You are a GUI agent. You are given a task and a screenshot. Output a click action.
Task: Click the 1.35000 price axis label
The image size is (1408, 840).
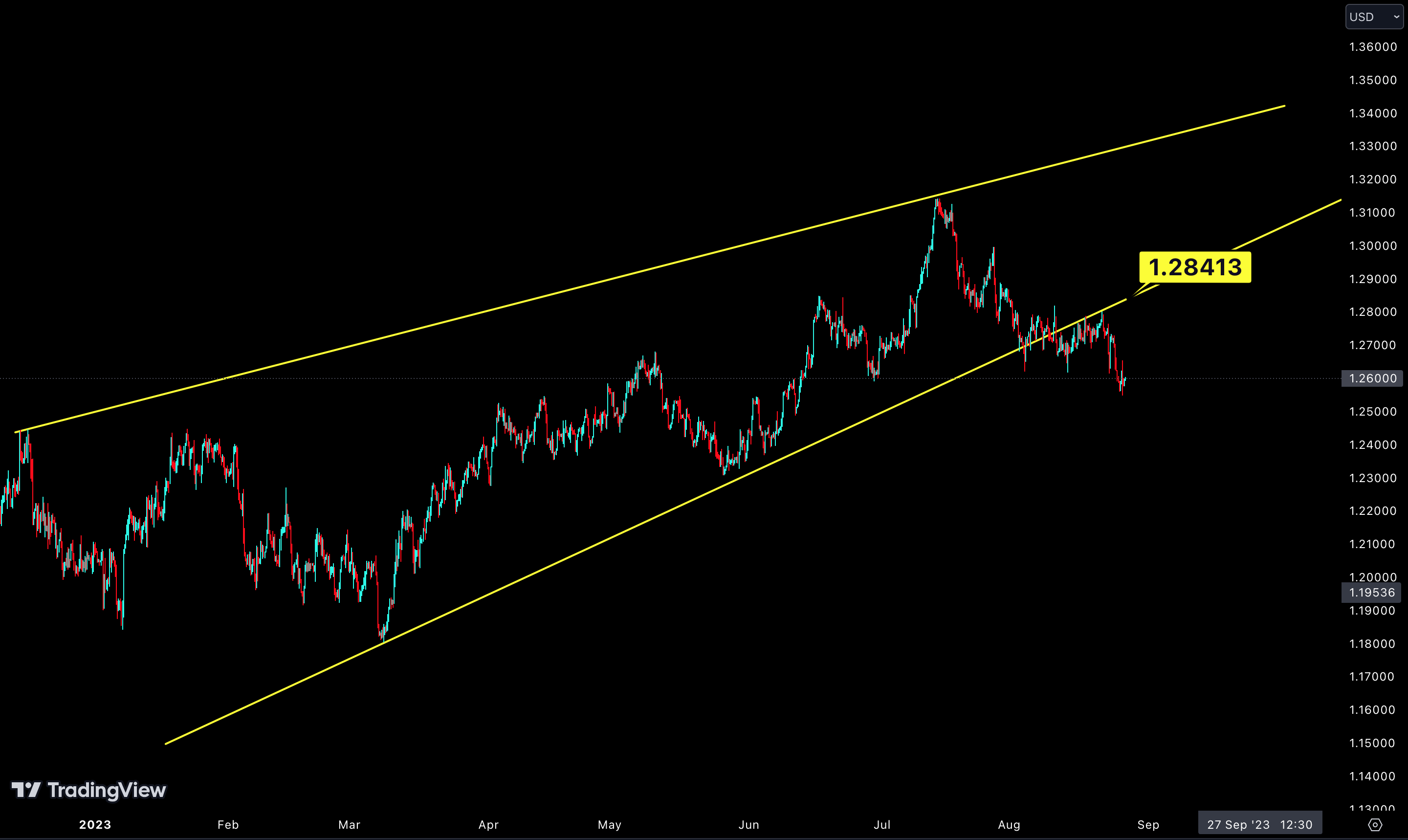pyautogui.click(x=1373, y=80)
